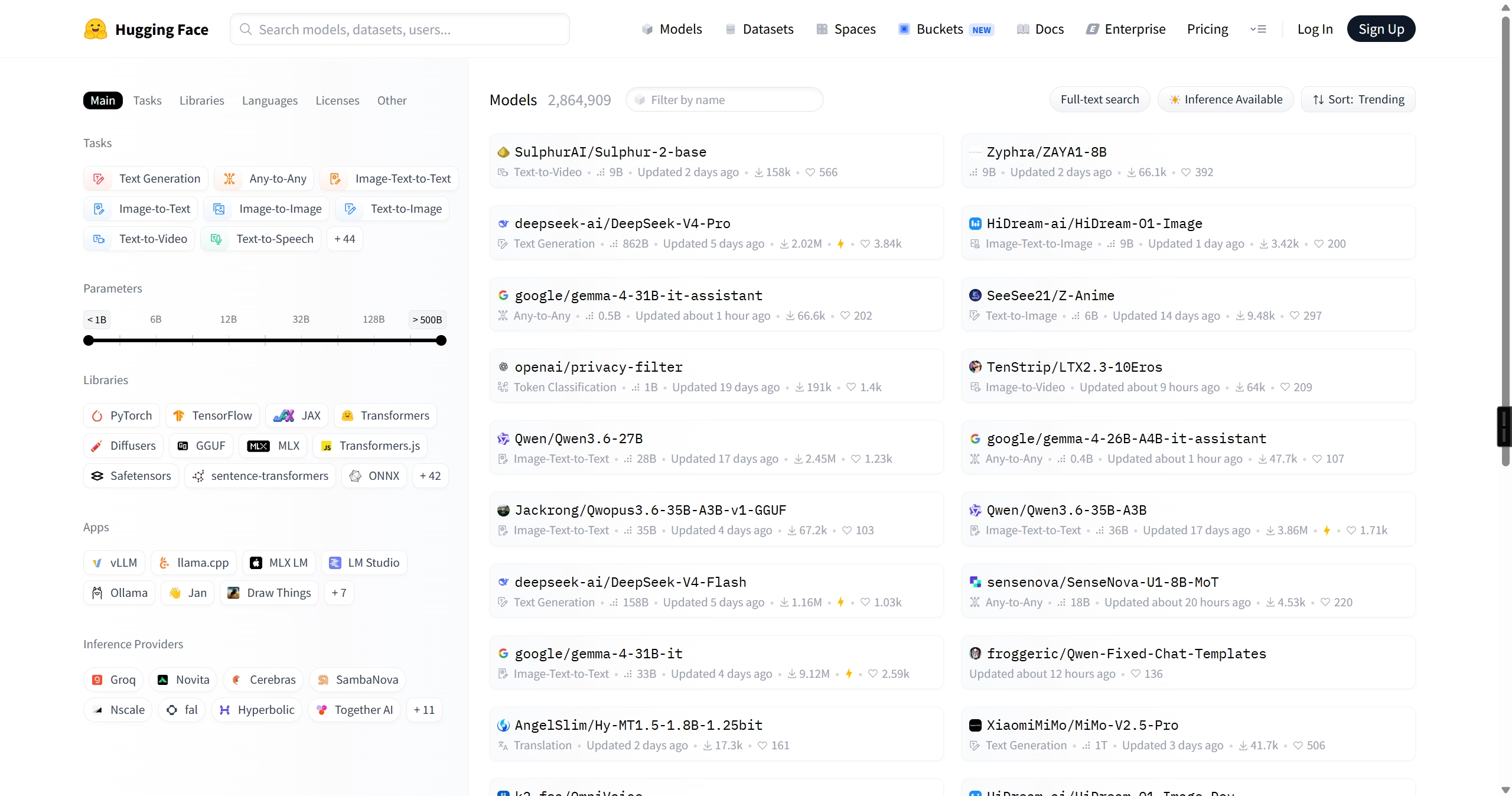The width and height of the screenshot is (1512, 796).
Task: Click the froggeric avatar icon
Action: click(x=975, y=654)
